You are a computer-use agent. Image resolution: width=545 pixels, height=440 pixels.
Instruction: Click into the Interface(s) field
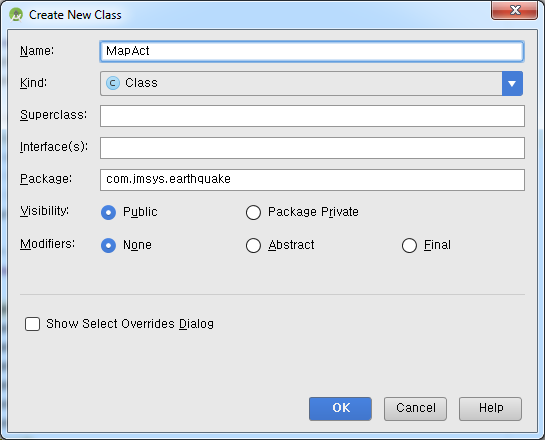tap(312, 148)
